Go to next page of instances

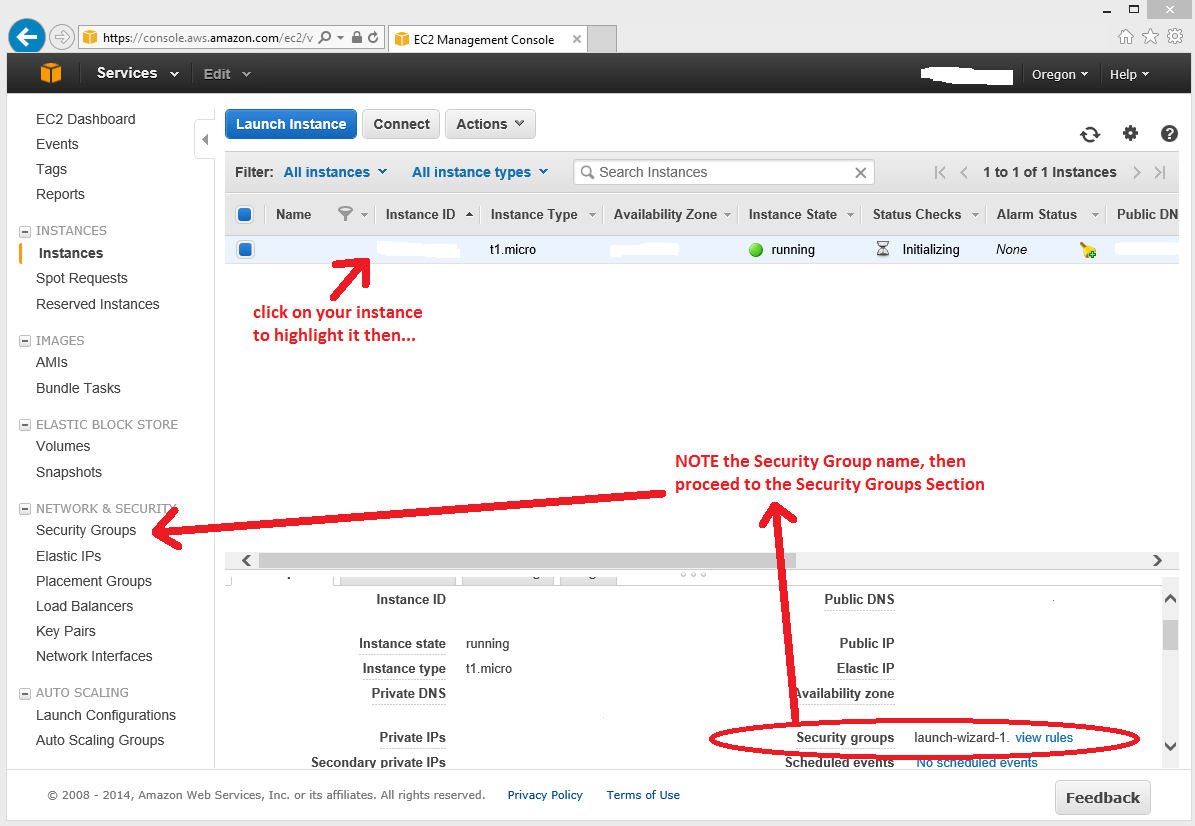1136,173
